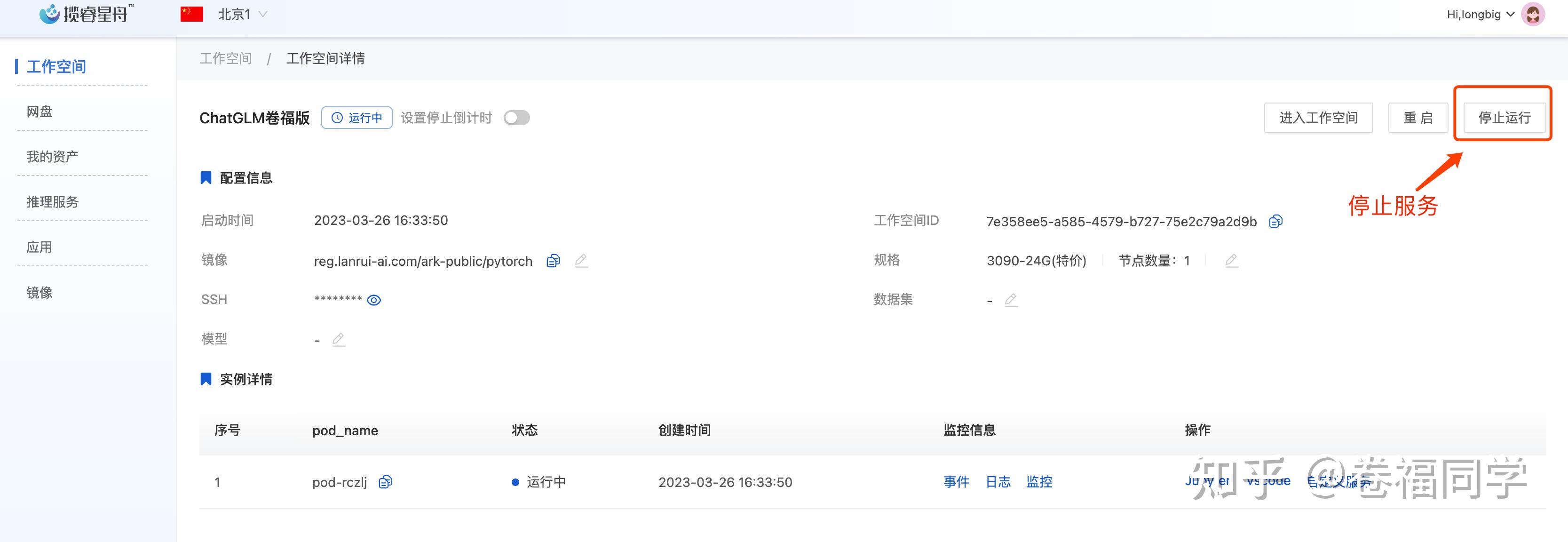The width and height of the screenshot is (1568, 542).
Task: Reveal the hidden SSH password
Action: pyautogui.click(x=374, y=300)
